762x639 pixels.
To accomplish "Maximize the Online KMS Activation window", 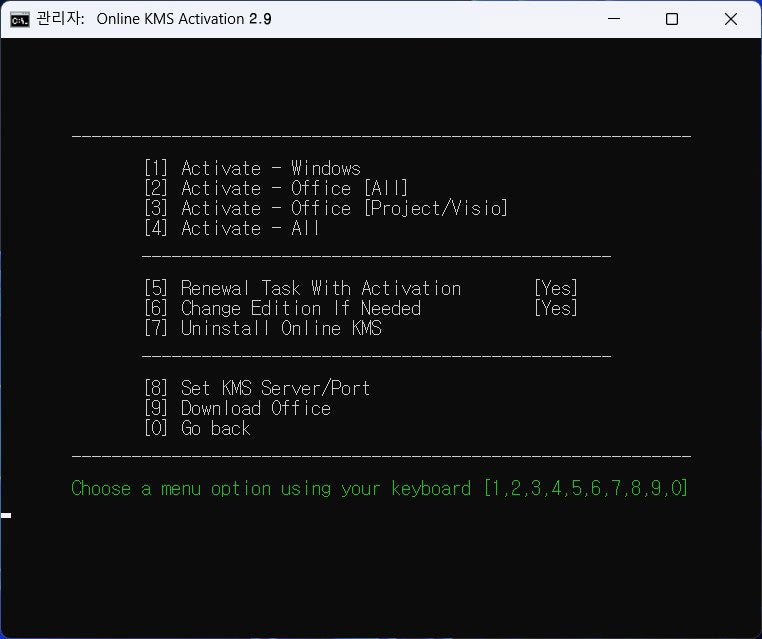I will (x=672, y=19).
